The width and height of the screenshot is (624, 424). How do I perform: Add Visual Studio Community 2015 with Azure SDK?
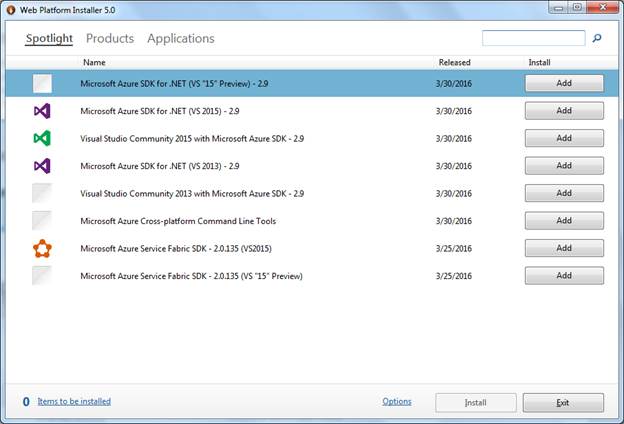[x=564, y=138]
